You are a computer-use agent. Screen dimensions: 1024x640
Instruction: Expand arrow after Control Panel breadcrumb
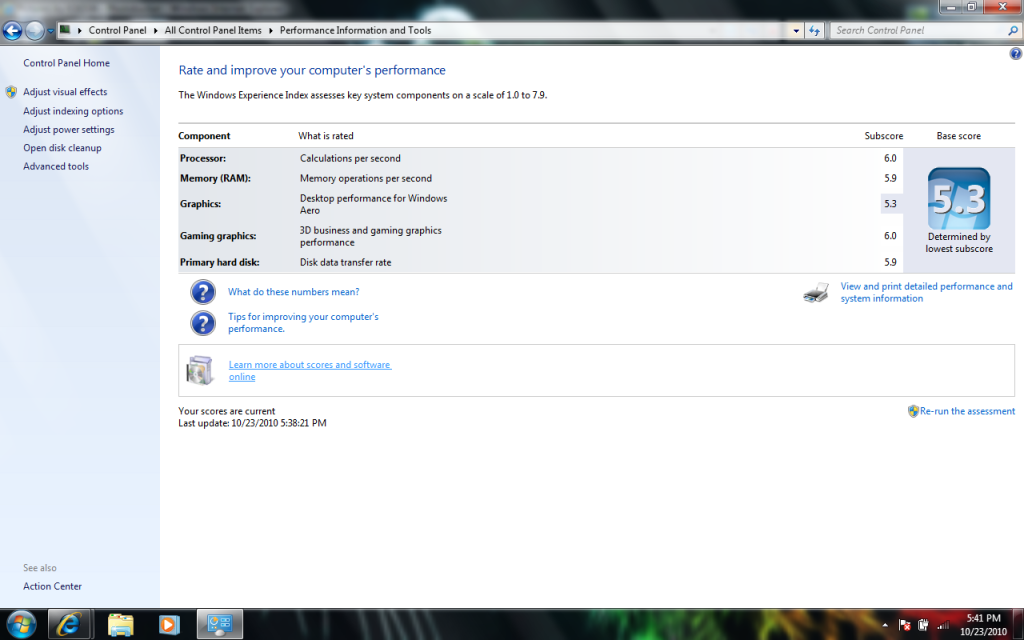156,30
